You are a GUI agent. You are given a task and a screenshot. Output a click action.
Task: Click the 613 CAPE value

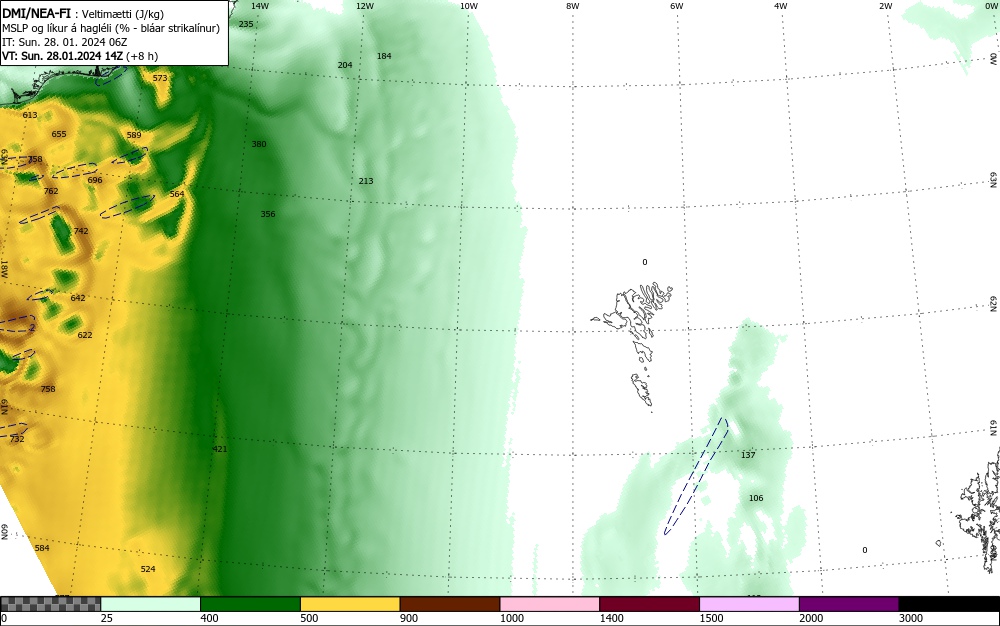[30, 115]
